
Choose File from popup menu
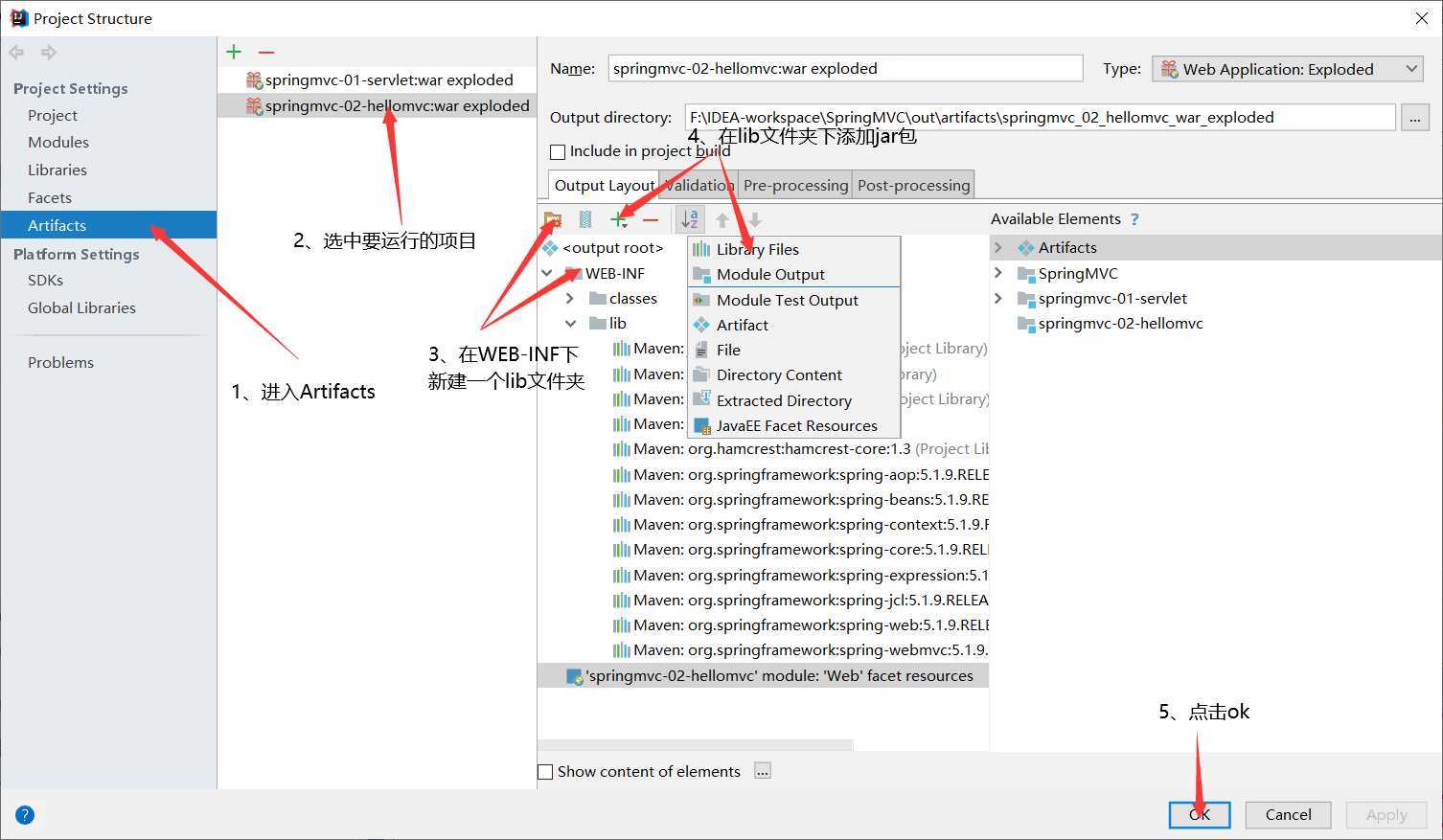coord(794,350)
